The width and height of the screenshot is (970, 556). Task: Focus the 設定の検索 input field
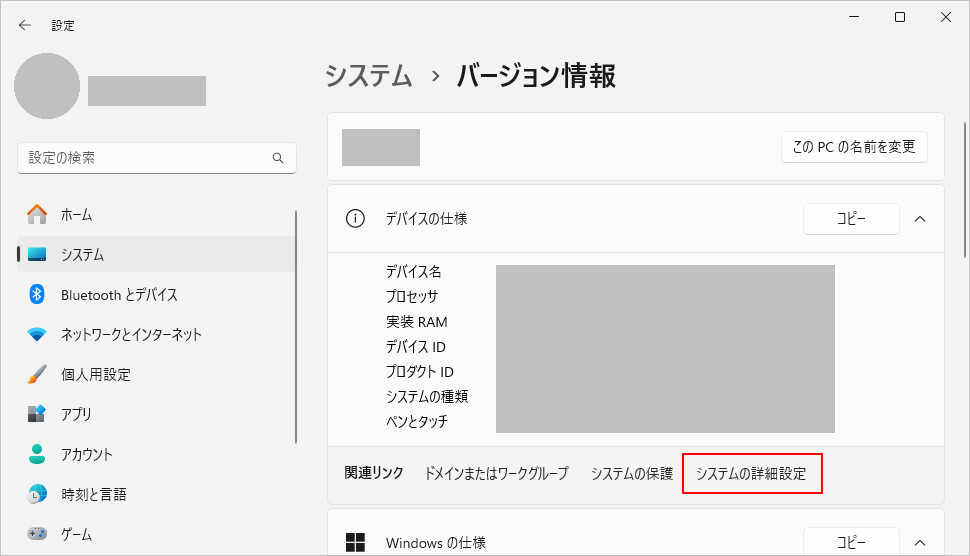[157, 158]
